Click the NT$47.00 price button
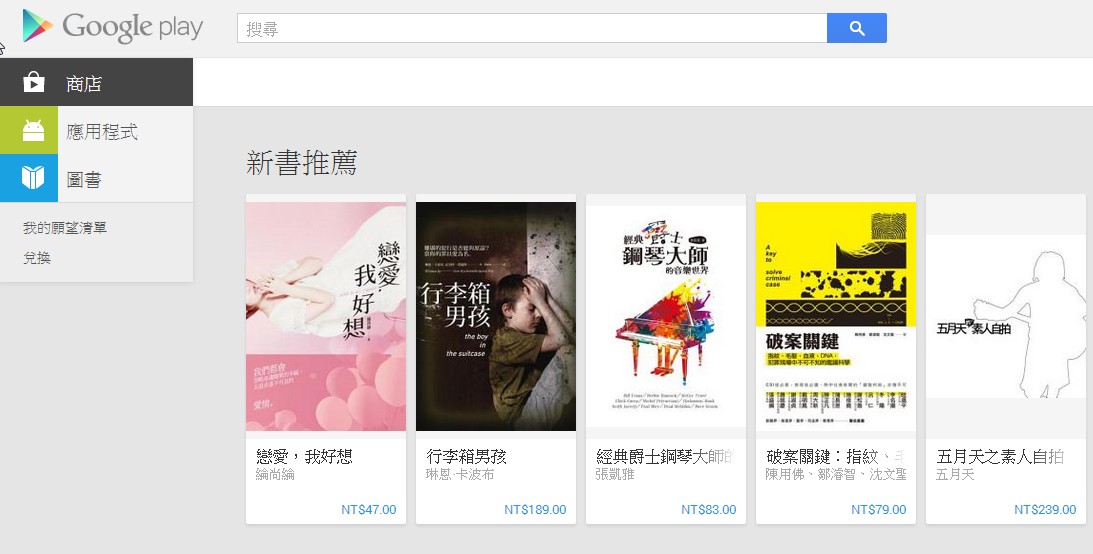This screenshot has height=554, width=1093. (x=369, y=510)
